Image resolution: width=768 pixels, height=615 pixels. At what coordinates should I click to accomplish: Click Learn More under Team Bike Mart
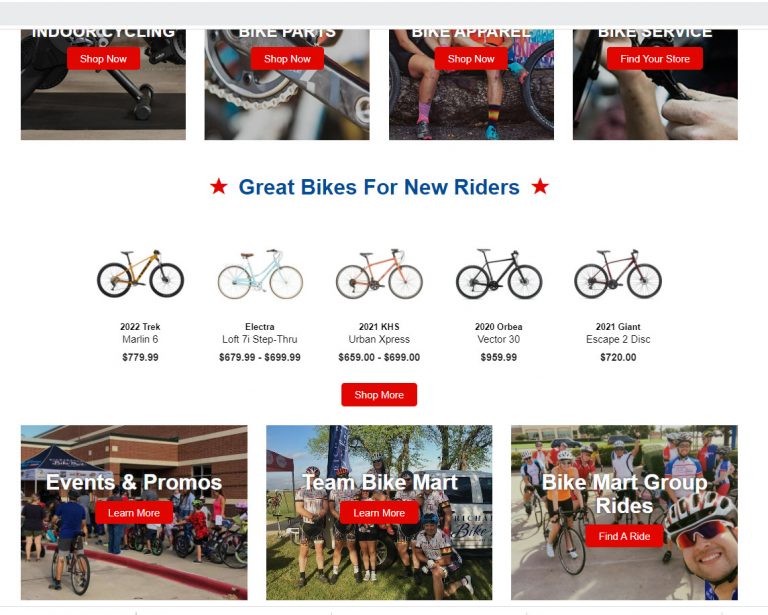tap(379, 513)
